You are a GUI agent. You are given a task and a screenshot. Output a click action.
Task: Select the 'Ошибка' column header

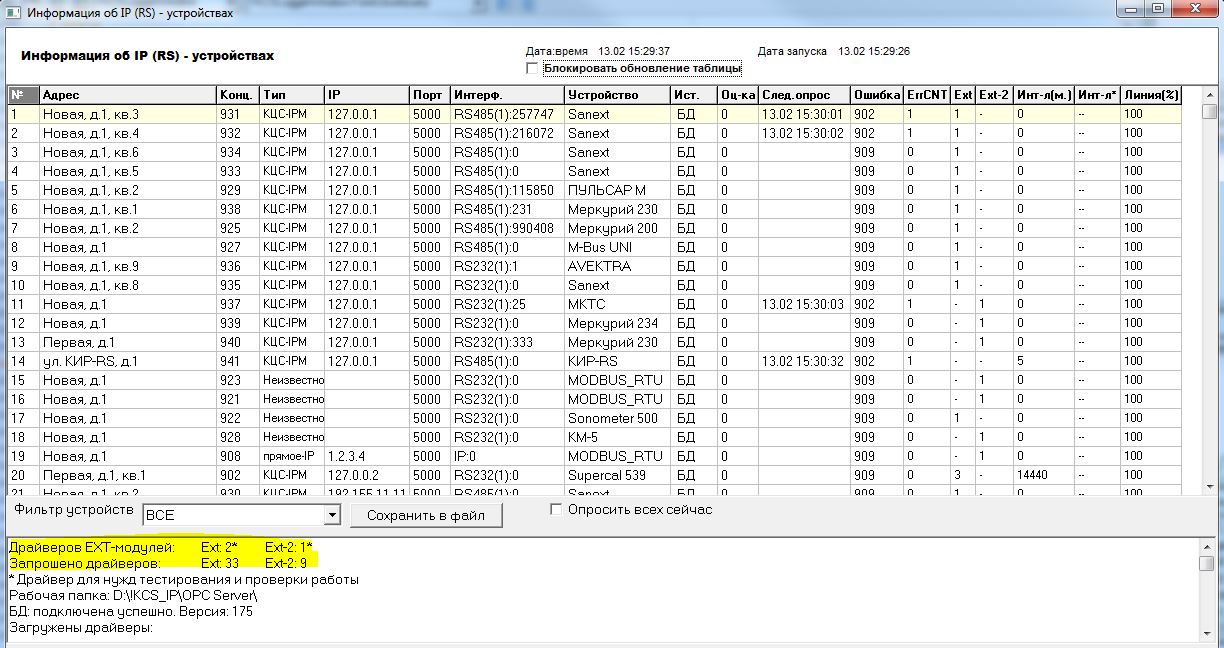point(876,95)
